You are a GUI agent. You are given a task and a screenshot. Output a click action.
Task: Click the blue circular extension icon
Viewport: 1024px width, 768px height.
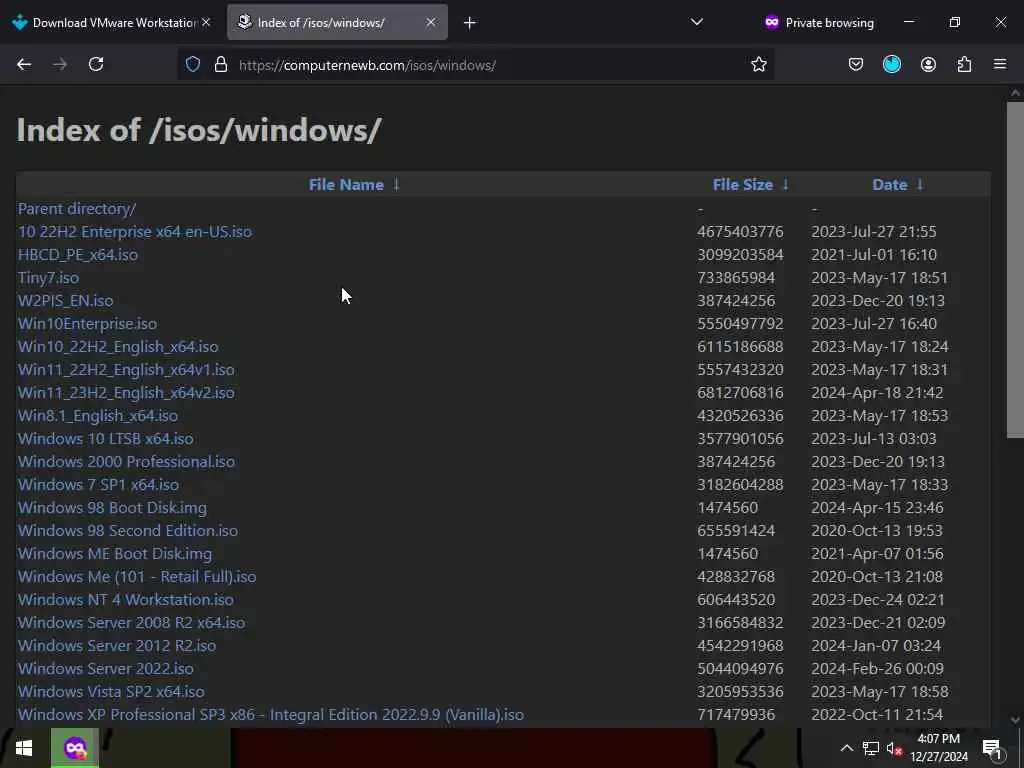[891, 64]
